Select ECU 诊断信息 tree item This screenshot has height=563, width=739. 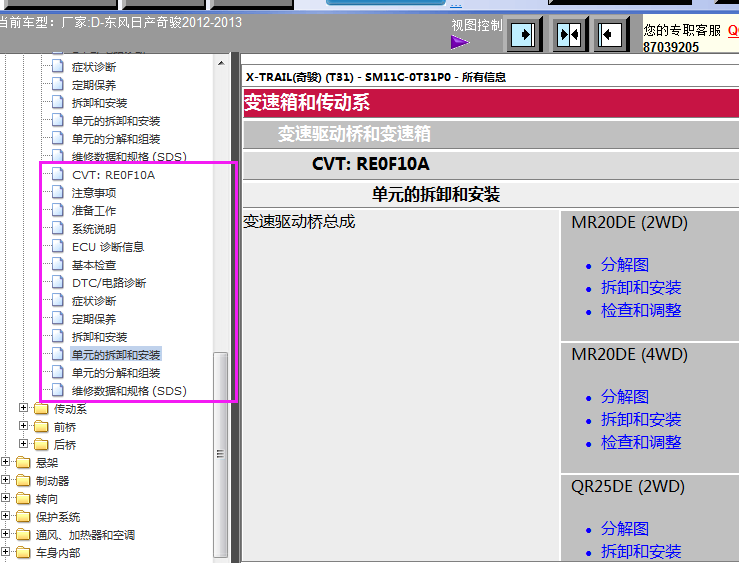(x=108, y=247)
